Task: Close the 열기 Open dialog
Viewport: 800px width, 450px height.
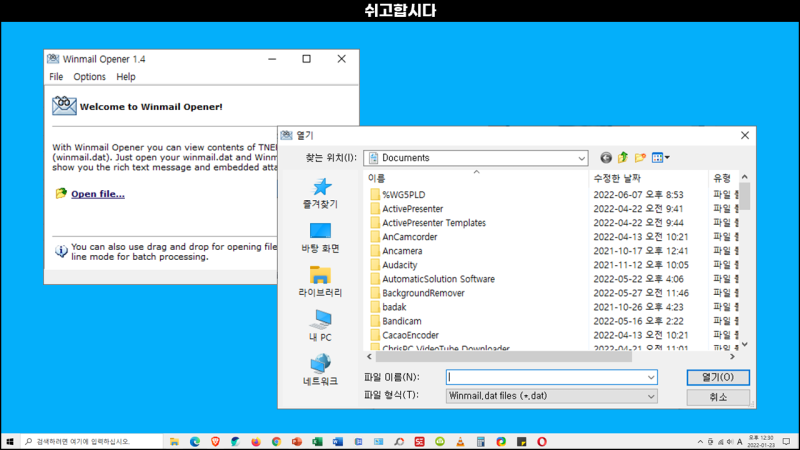Action: (745, 135)
